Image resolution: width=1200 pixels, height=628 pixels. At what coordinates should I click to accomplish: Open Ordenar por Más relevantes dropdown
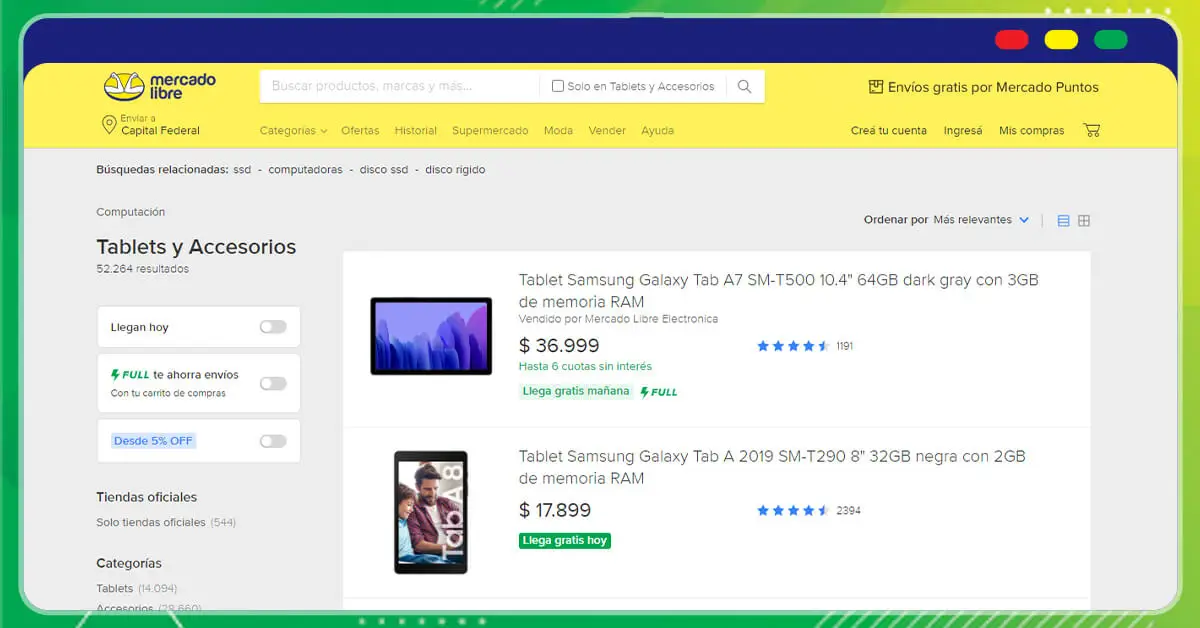coord(981,220)
